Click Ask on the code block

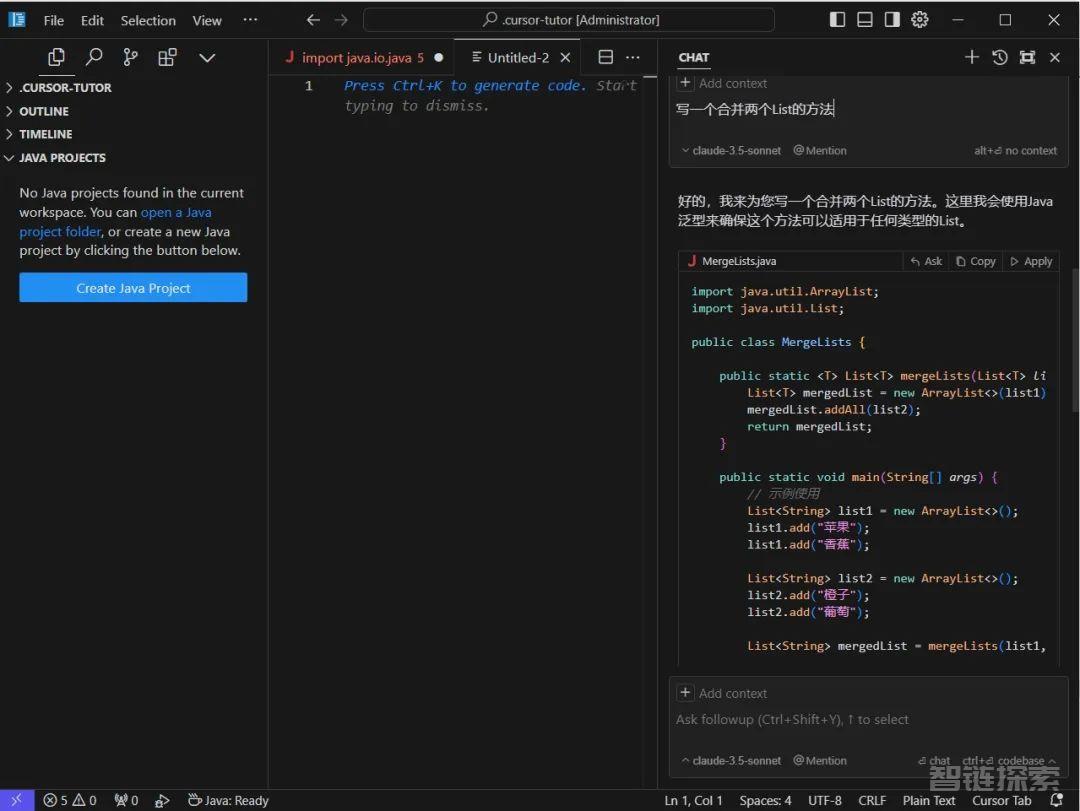pos(926,261)
